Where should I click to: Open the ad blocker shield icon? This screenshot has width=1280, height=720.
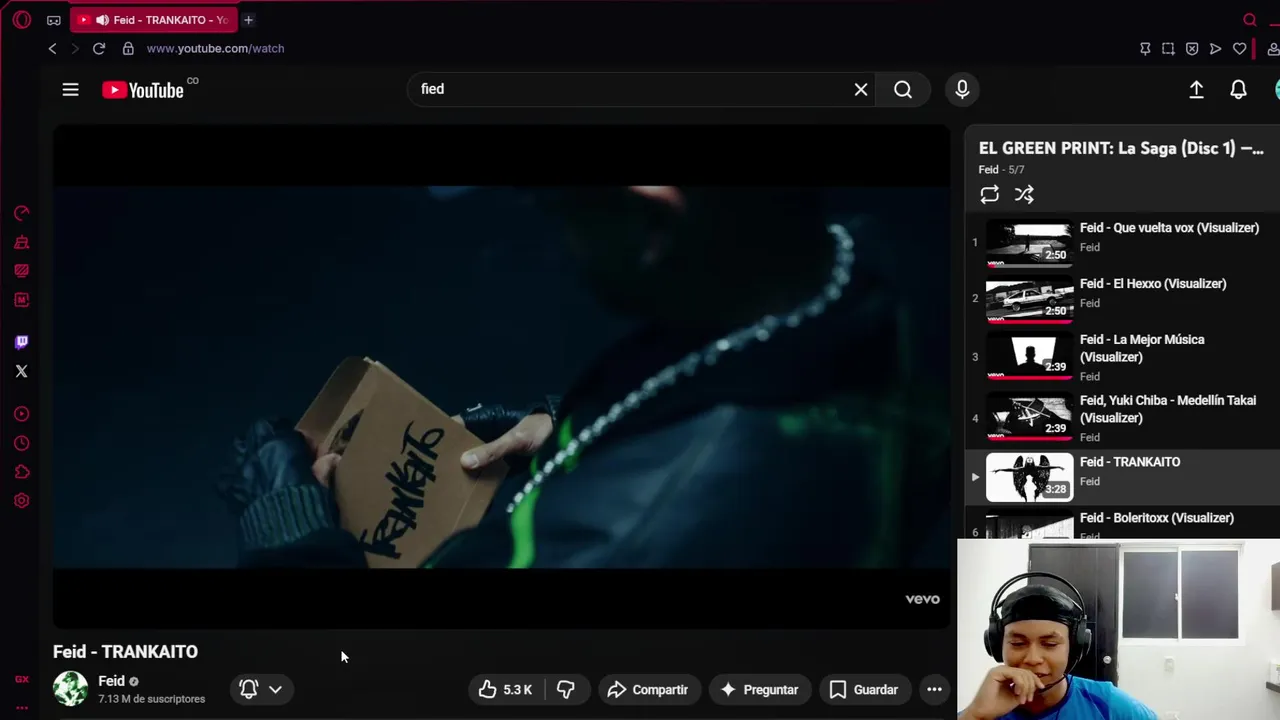(1192, 48)
